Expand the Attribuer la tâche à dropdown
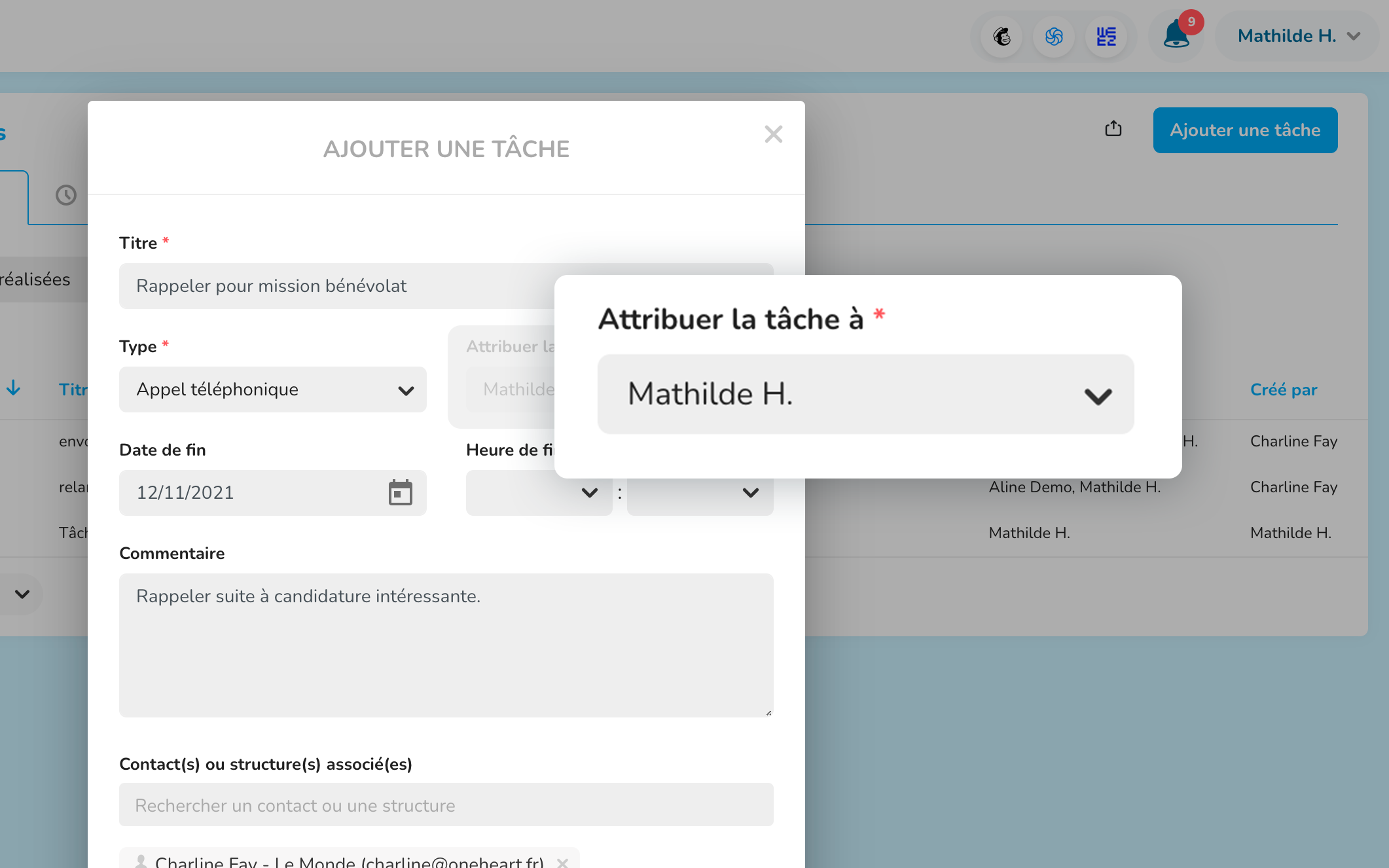The width and height of the screenshot is (1389, 868). [x=865, y=395]
